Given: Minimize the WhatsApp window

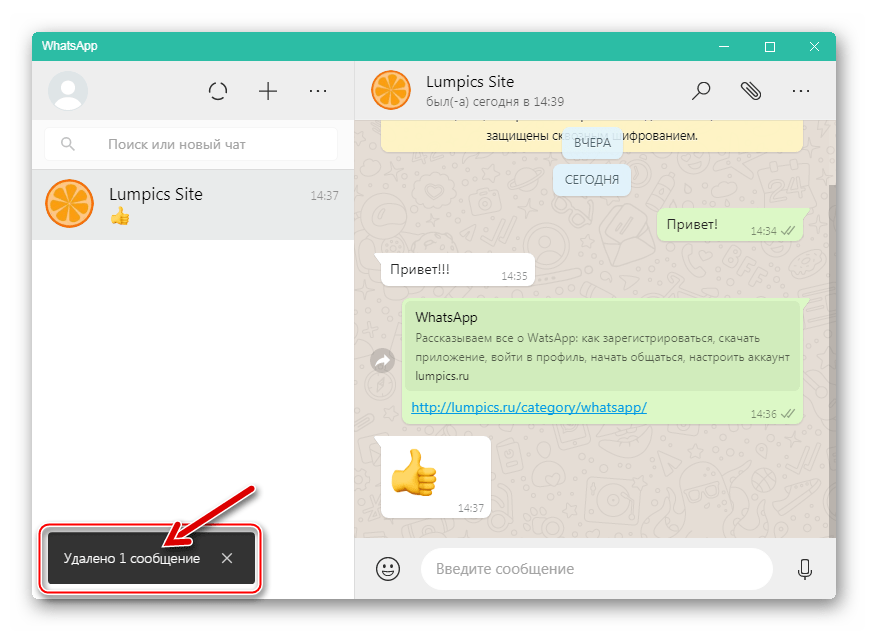Looking at the screenshot, I should [724, 47].
